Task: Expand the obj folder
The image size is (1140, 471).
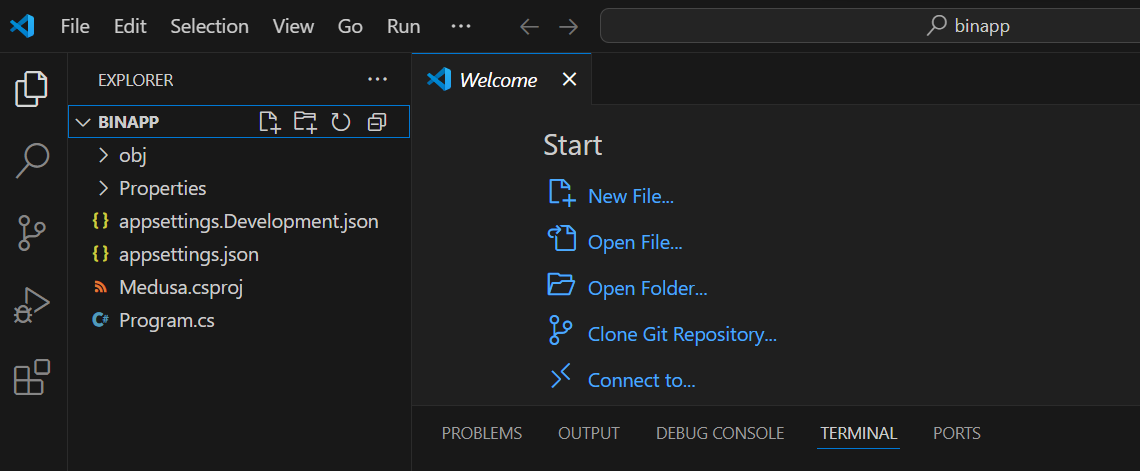Action: (103, 155)
